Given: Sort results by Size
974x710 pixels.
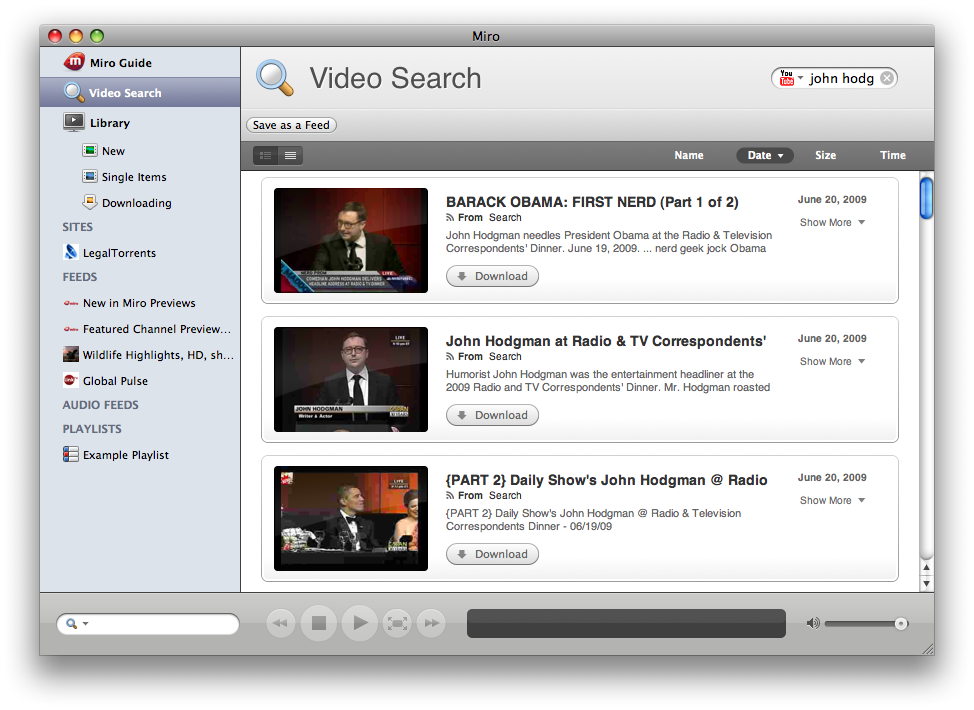Looking at the screenshot, I should click(825, 155).
